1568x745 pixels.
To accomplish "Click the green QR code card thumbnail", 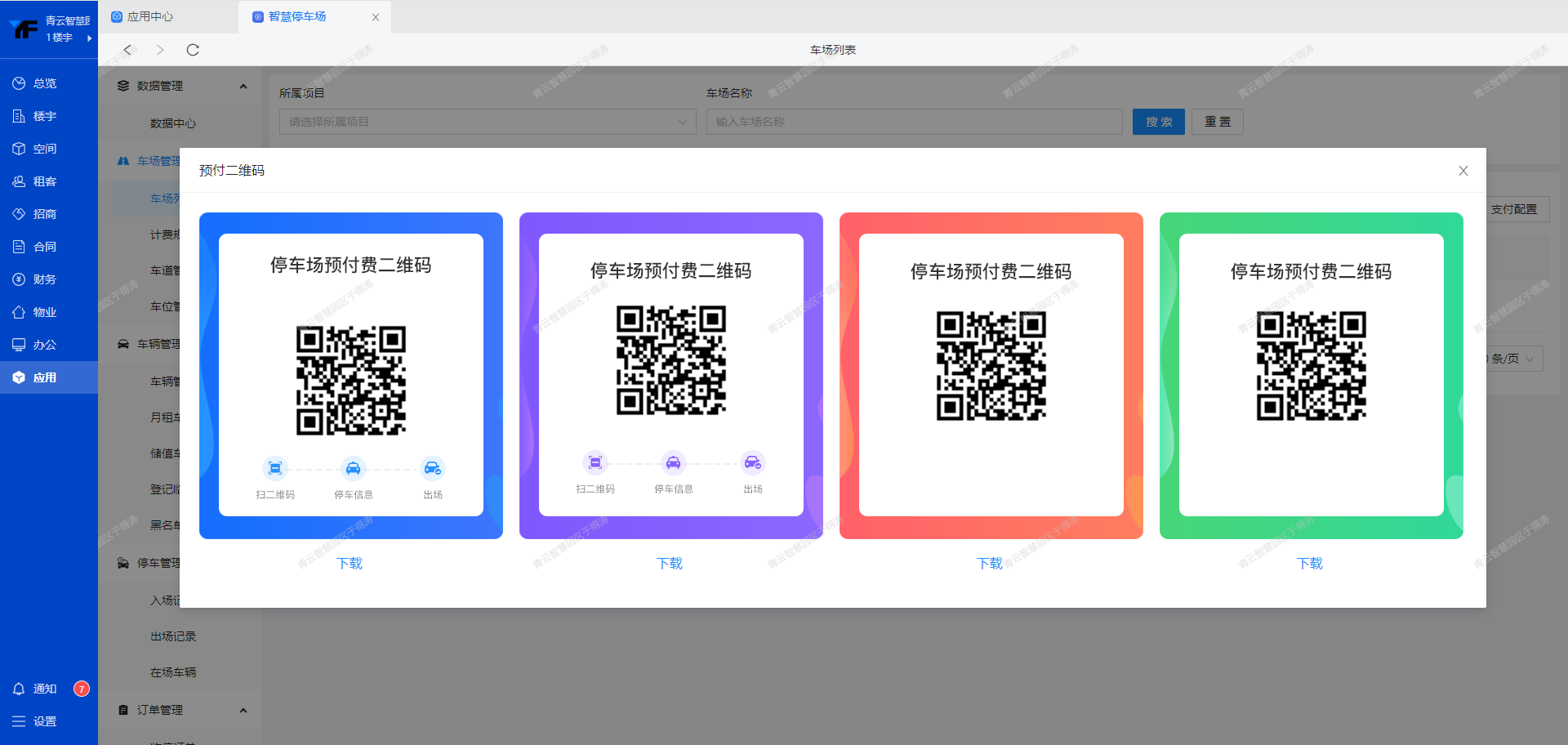I will pyautogui.click(x=1311, y=376).
